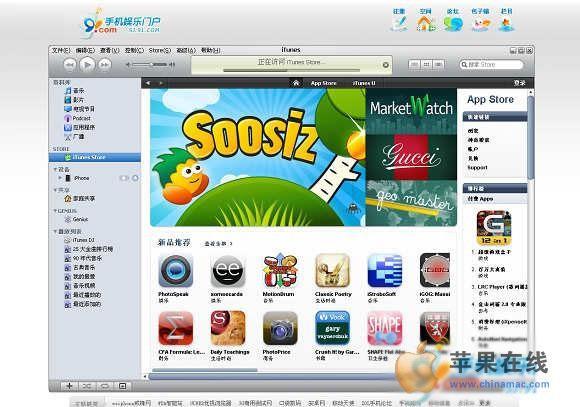Open the App Store tab
580x407 pixels.
324,83
